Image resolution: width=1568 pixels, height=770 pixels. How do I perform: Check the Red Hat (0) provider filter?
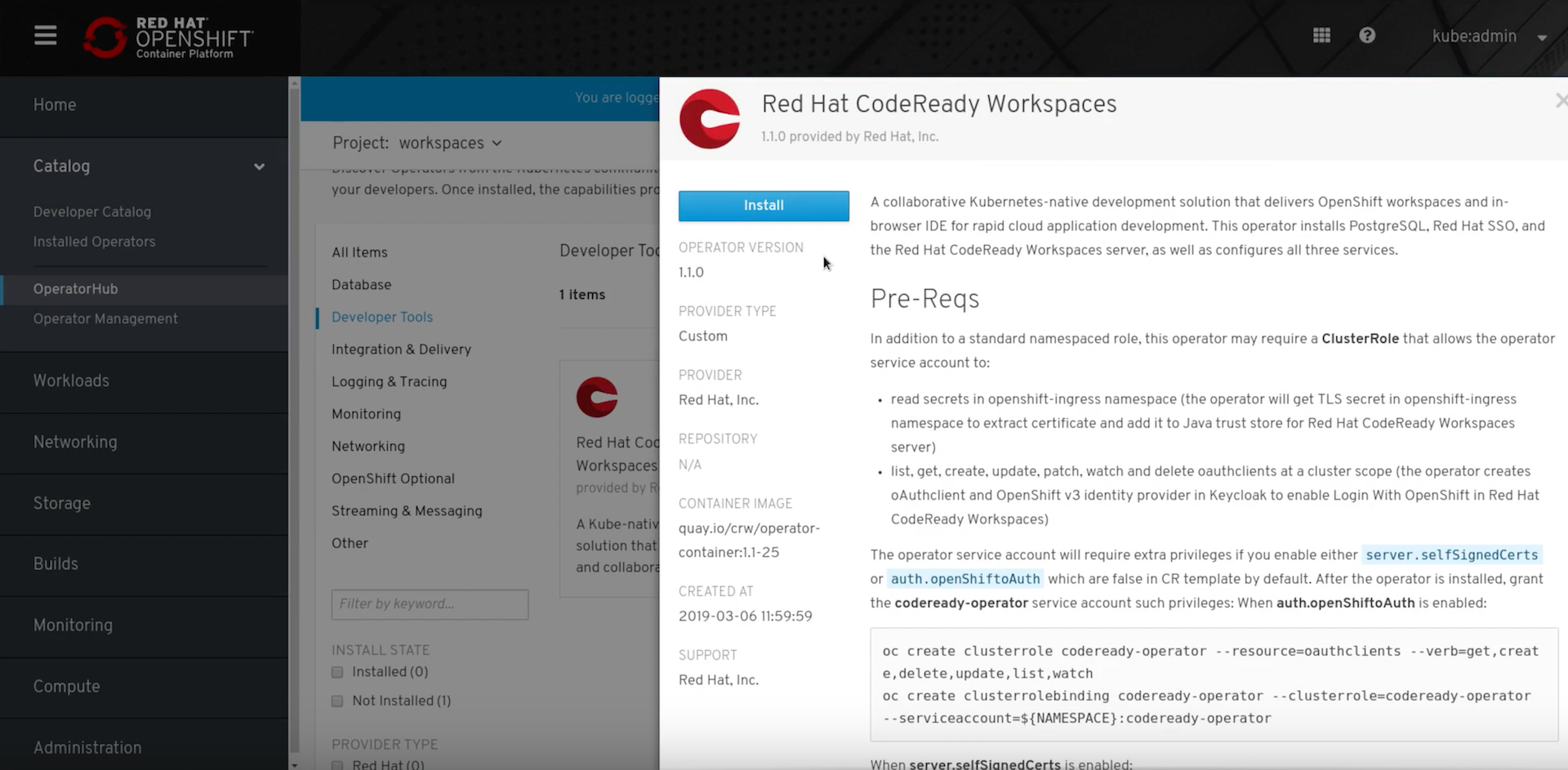pyautogui.click(x=337, y=765)
